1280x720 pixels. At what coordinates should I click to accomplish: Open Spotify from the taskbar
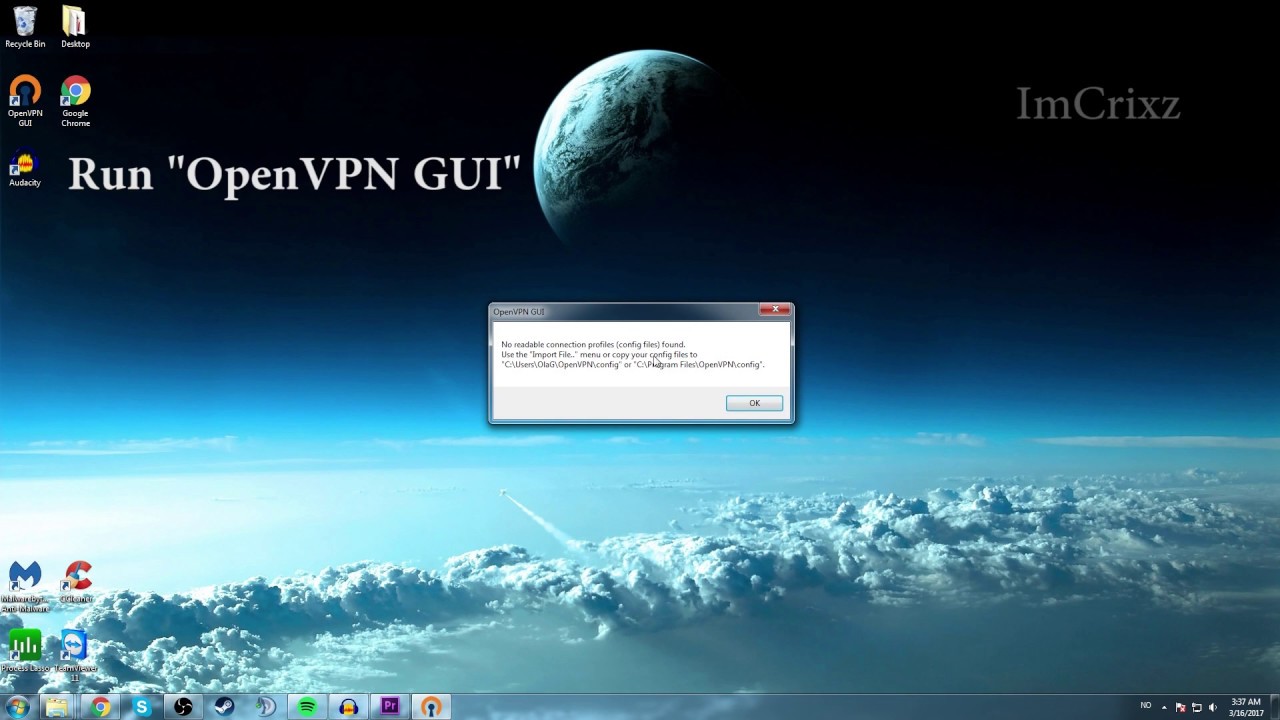[307, 707]
